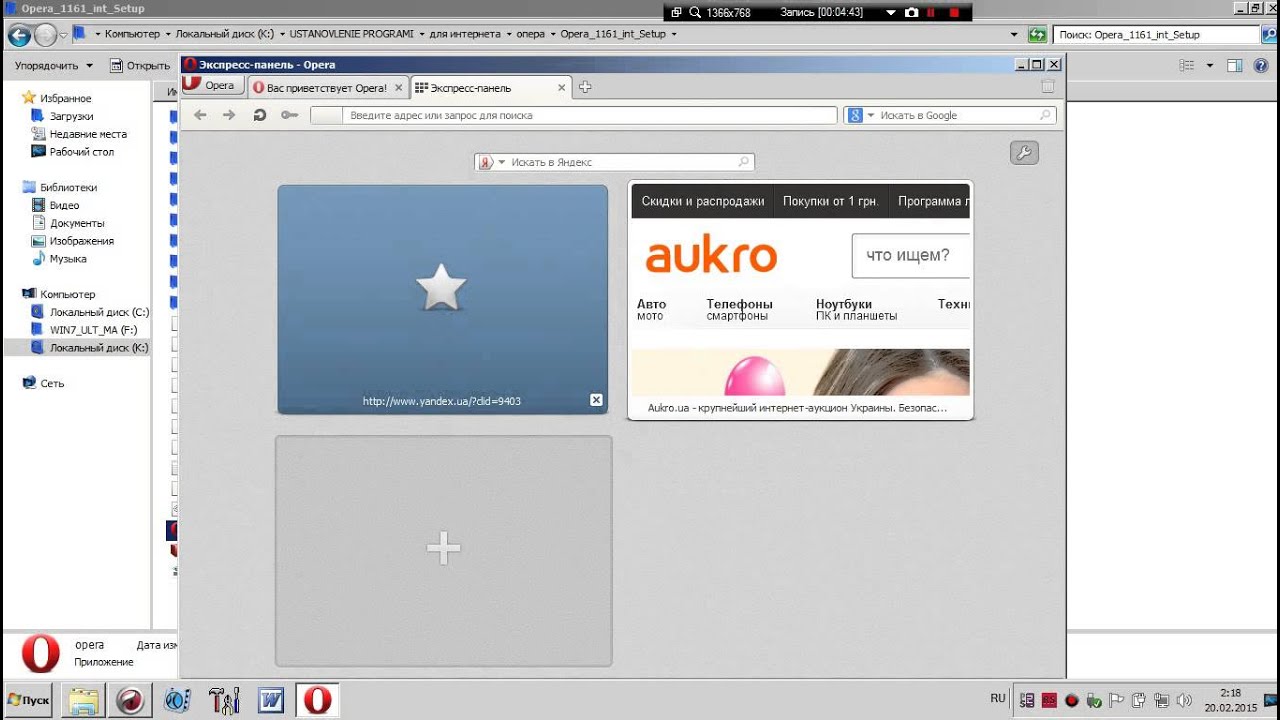This screenshot has height=720, width=1280.
Task: Open 'Документы' library in sidebar
Action: pos(67,223)
